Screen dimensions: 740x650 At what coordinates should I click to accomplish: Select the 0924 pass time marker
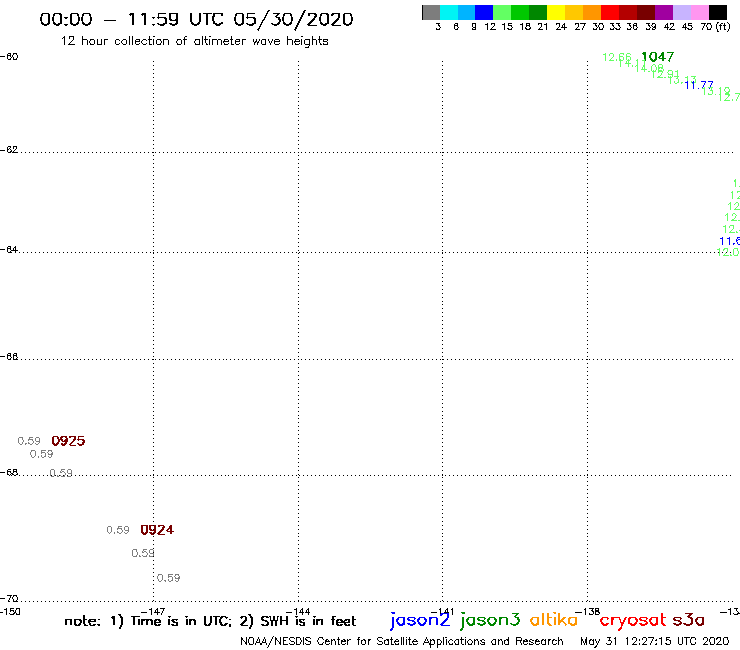[157, 530]
